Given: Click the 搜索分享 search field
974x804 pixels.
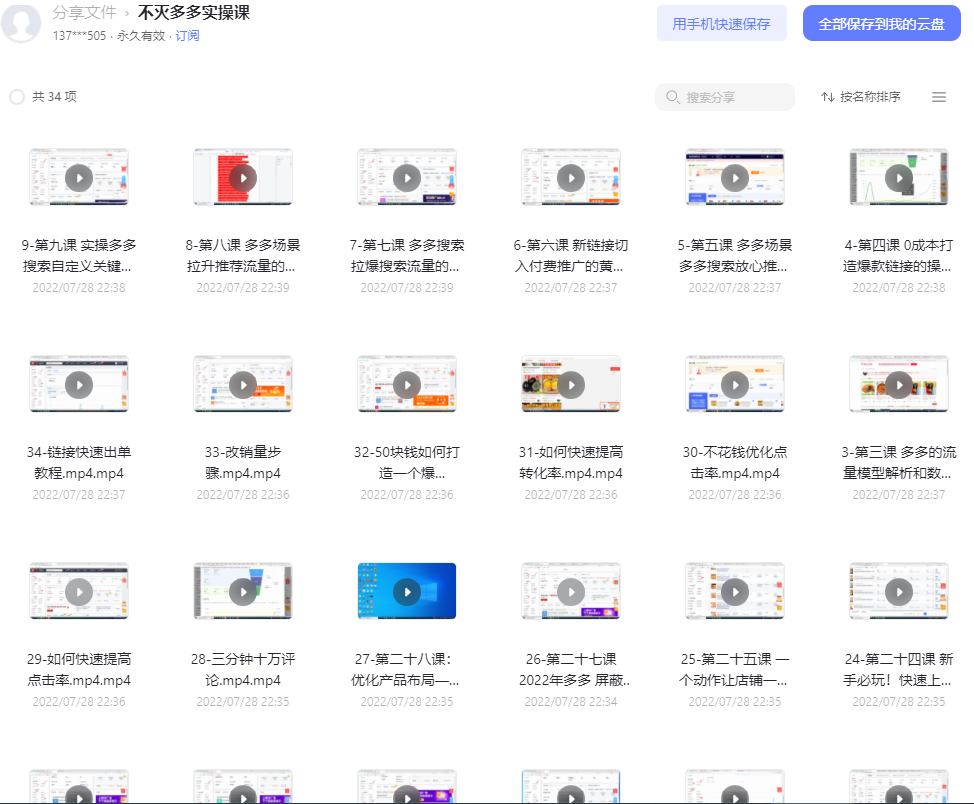Looking at the screenshot, I should coord(724,97).
